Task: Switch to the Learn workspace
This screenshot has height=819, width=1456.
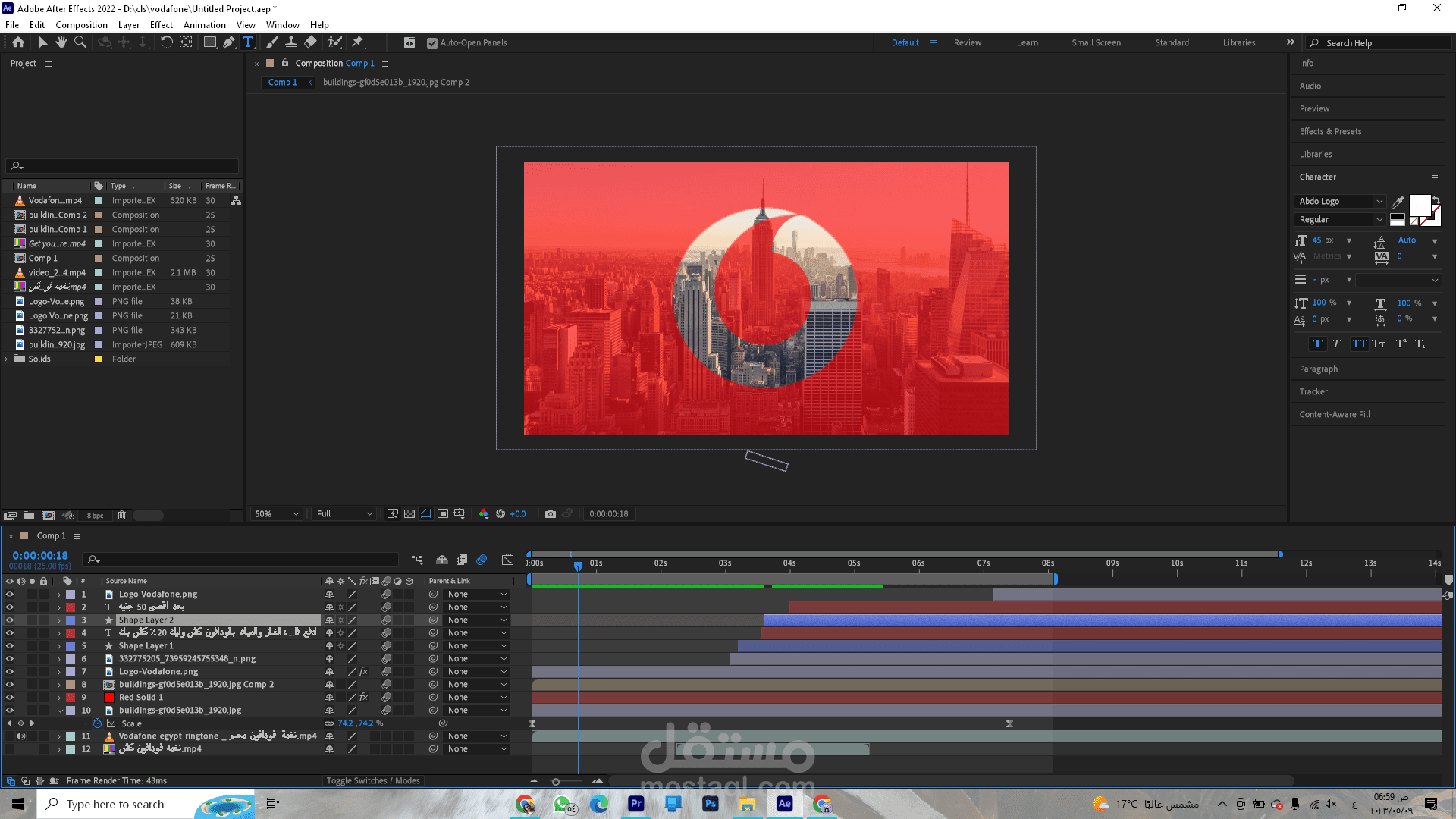Action: tap(1028, 43)
